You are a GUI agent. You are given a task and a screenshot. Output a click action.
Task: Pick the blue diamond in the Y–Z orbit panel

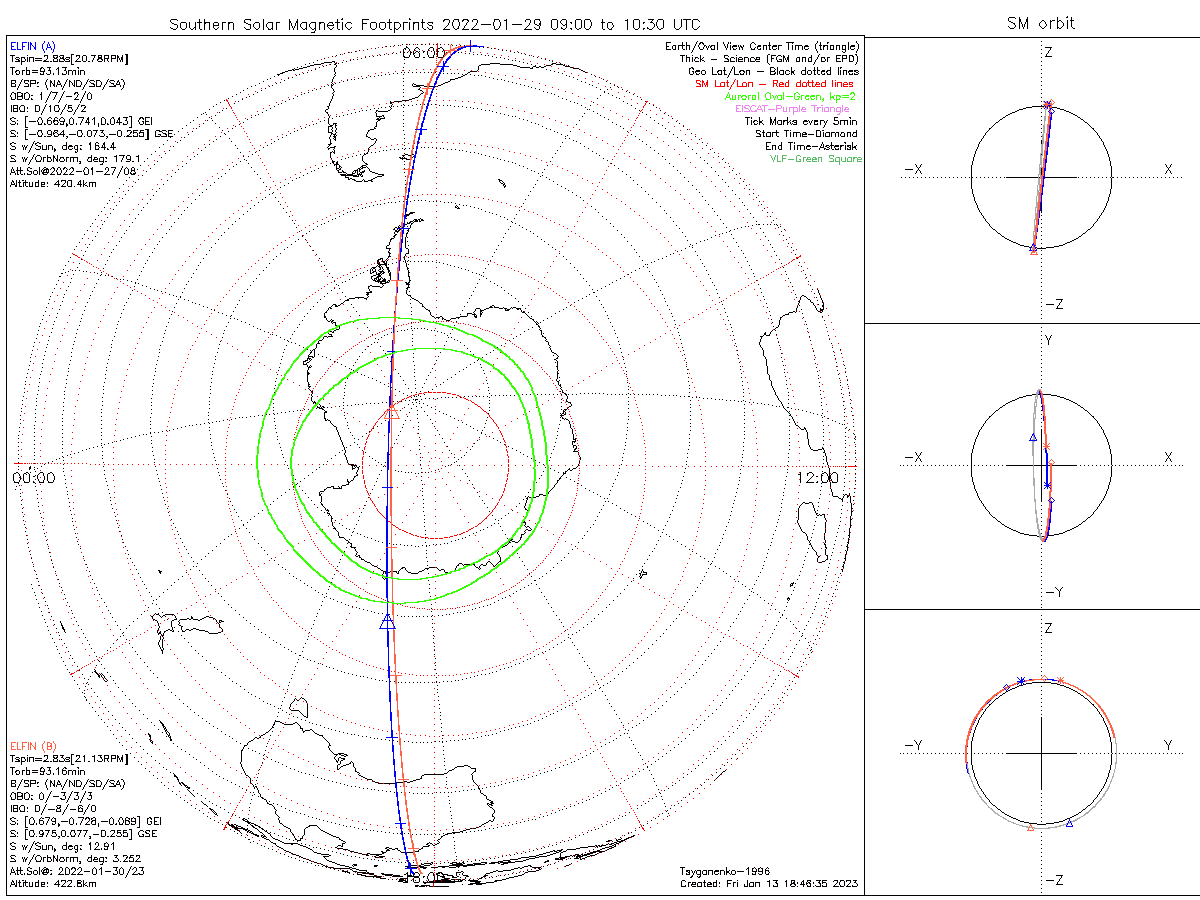pyautogui.click(x=1006, y=687)
